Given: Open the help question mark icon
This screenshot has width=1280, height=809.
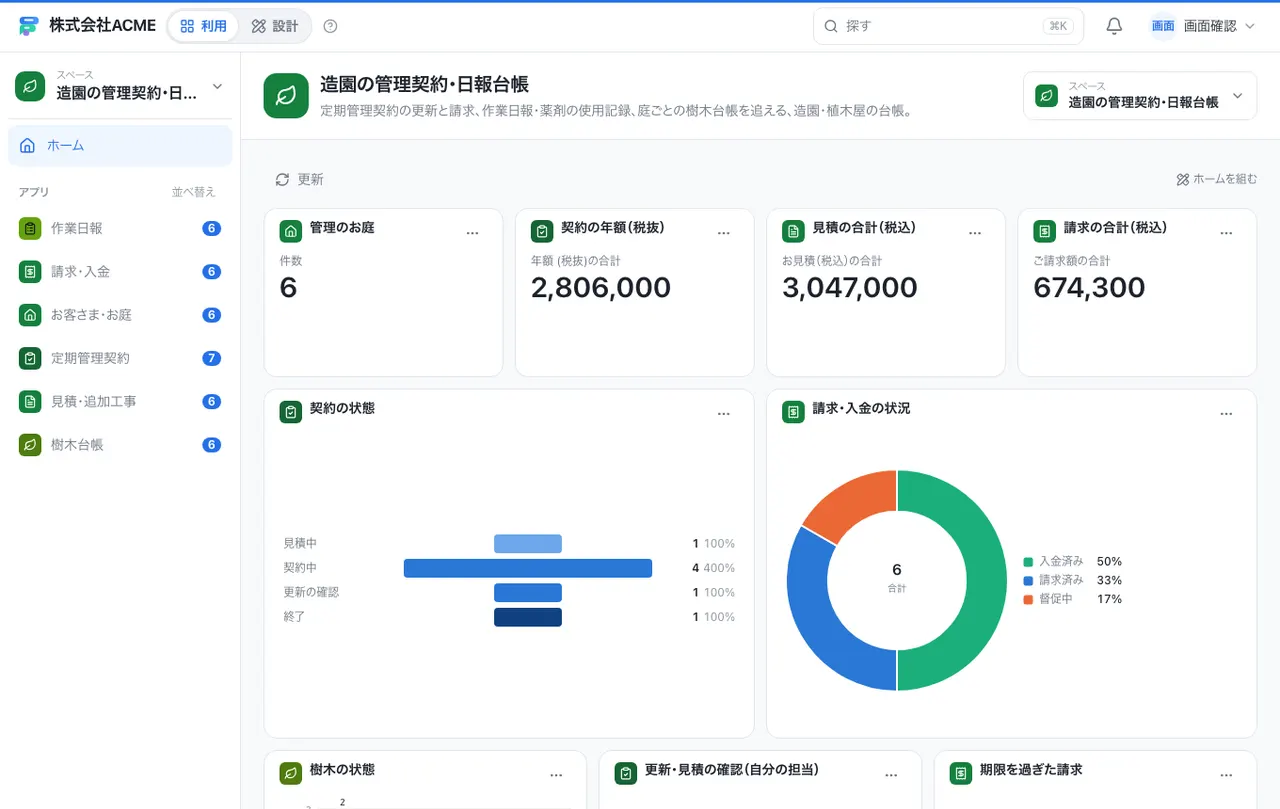Looking at the screenshot, I should (x=330, y=26).
